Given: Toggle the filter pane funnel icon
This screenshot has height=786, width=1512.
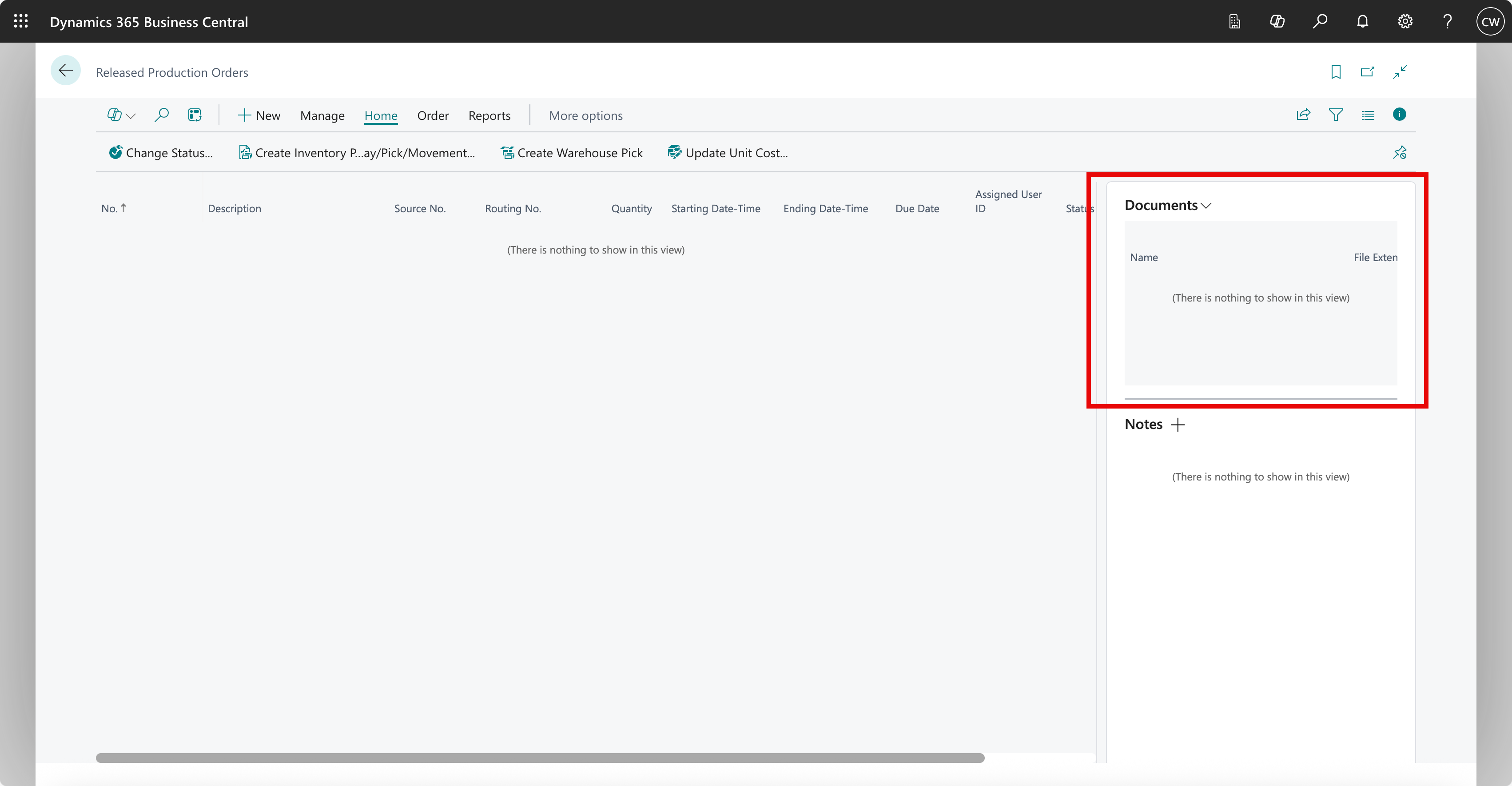Looking at the screenshot, I should tap(1336, 115).
